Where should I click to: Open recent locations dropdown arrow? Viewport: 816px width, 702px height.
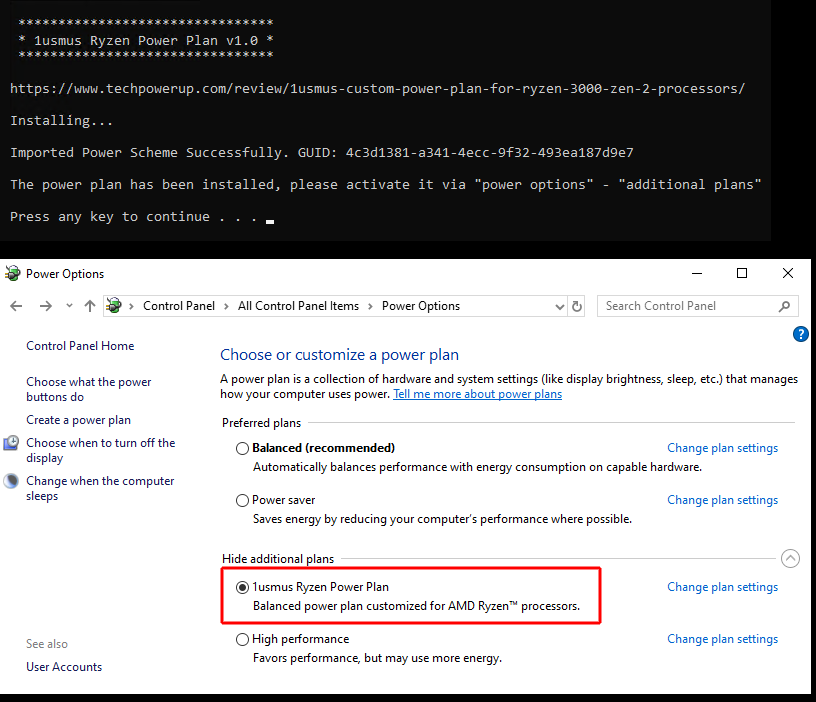click(x=69, y=306)
